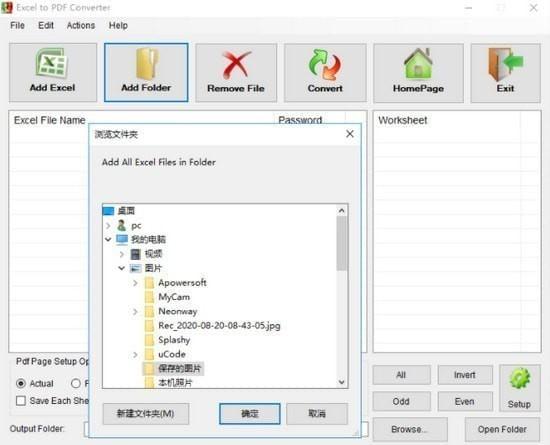
Task: Click the app icon in title bar
Action: click(7, 7)
